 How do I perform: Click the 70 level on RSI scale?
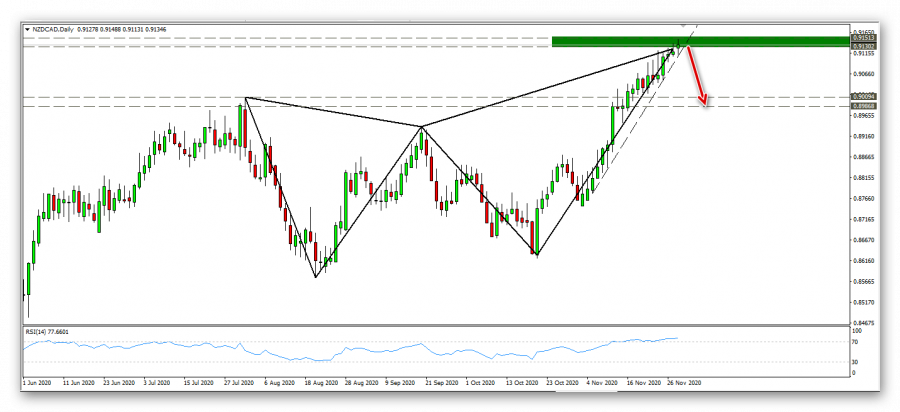click(x=856, y=343)
